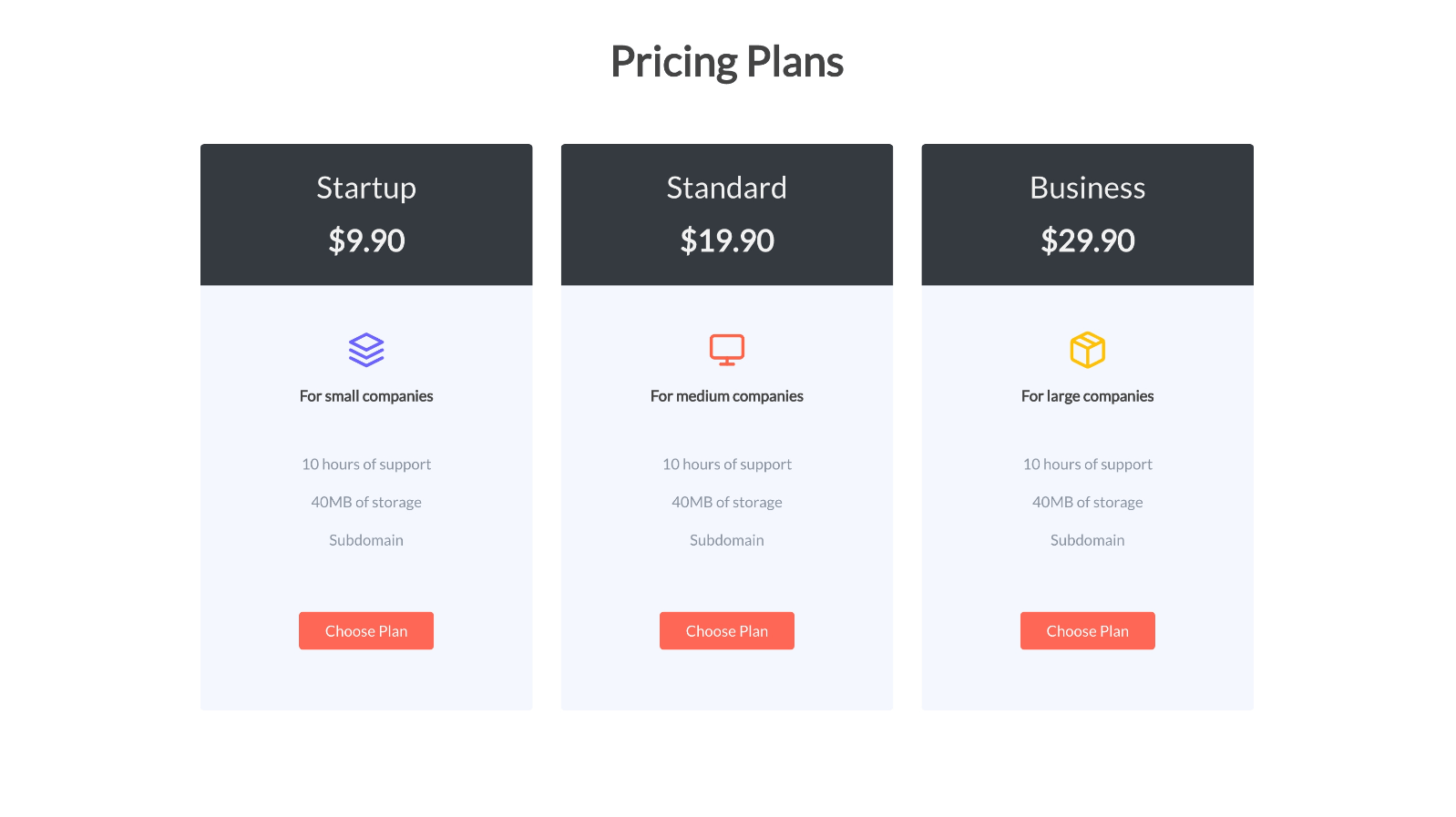The image size is (1456, 817).
Task: Click 'Subdomain' under the Business plan
Action: click(x=1087, y=539)
